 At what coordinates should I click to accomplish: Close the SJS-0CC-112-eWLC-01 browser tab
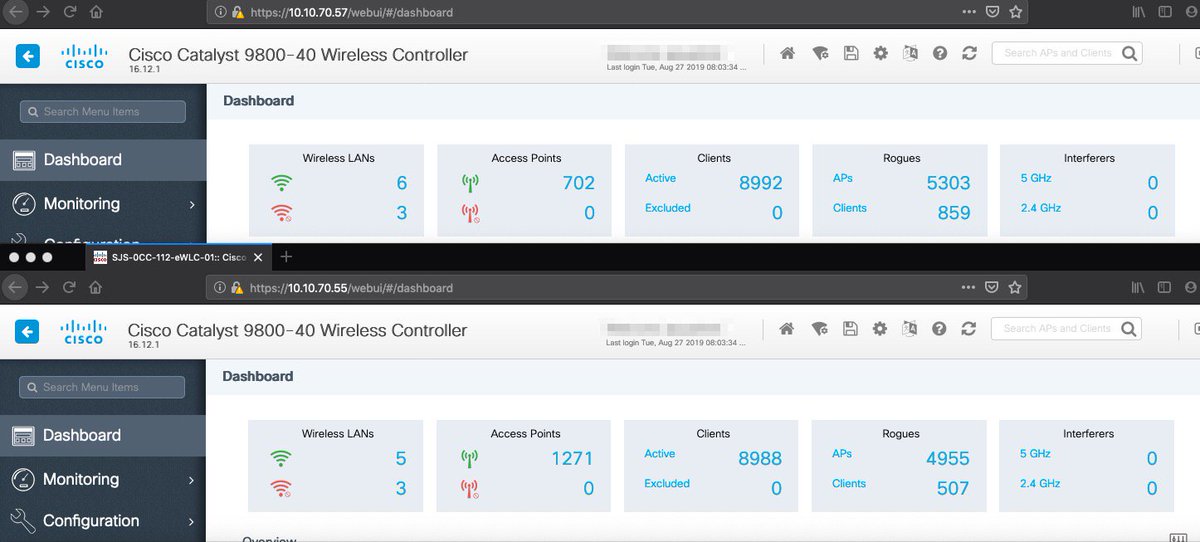[258, 258]
